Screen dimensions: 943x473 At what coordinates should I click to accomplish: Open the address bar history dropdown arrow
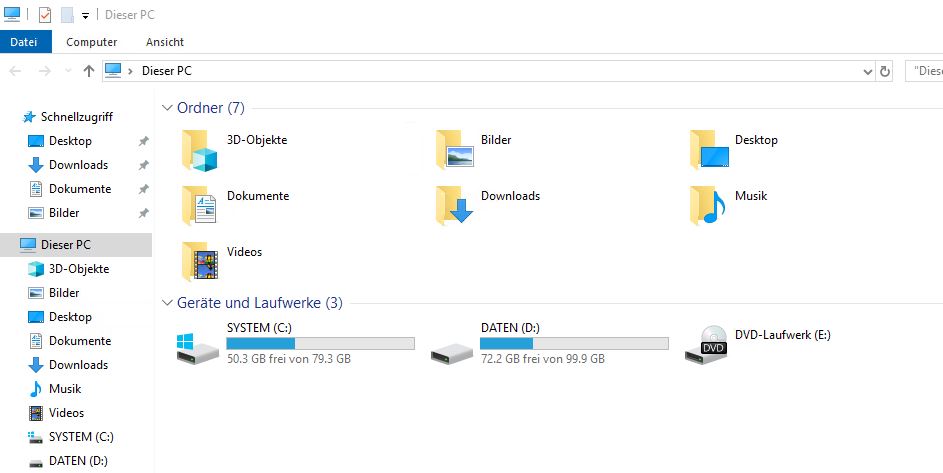[x=868, y=72]
